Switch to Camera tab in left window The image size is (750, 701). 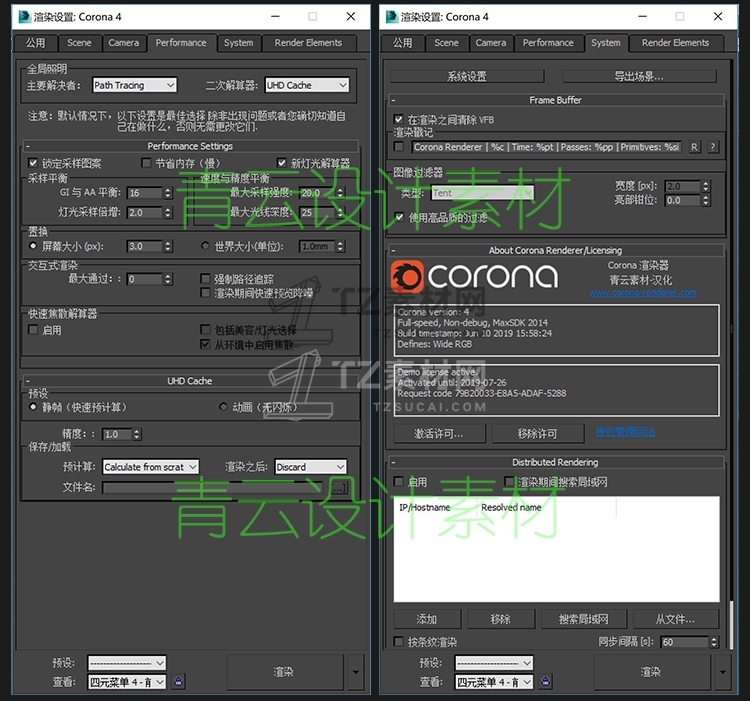pyautogui.click(x=123, y=43)
